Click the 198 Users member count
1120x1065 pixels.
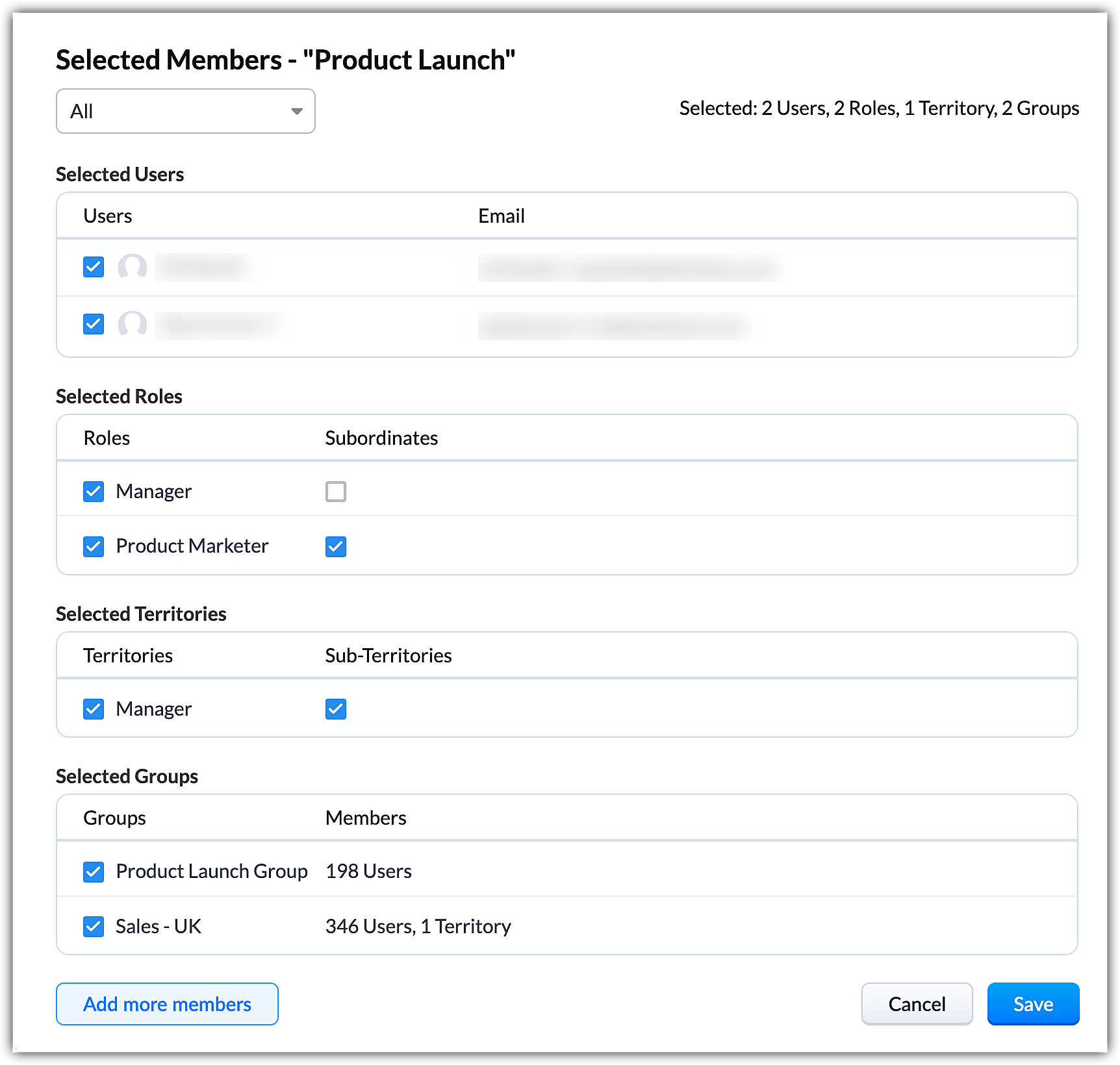(x=368, y=871)
